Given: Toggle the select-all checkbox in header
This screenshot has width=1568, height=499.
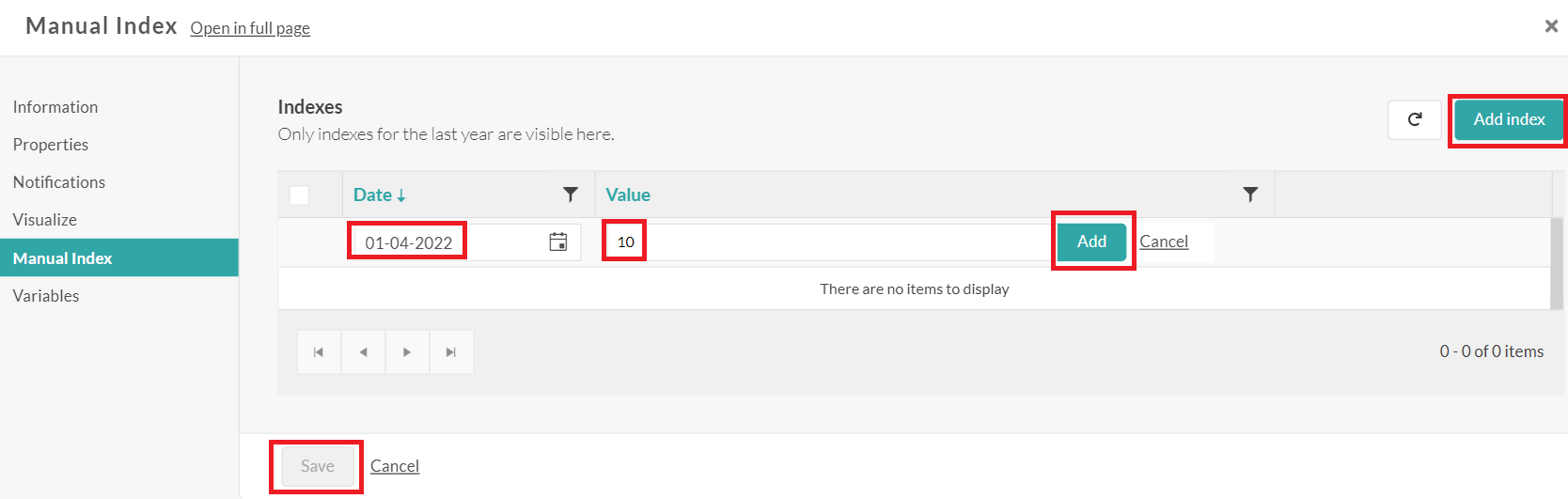Looking at the screenshot, I should [x=299, y=195].
